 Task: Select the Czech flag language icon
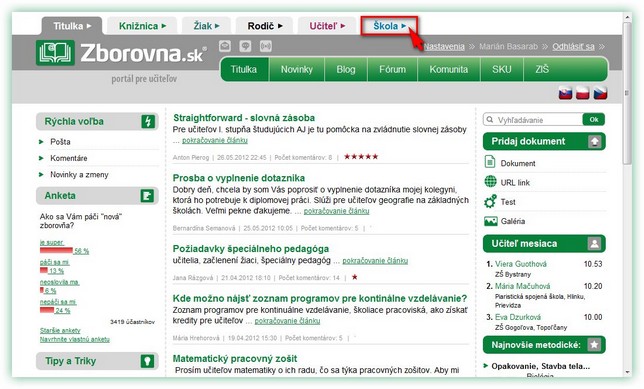coord(600,93)
